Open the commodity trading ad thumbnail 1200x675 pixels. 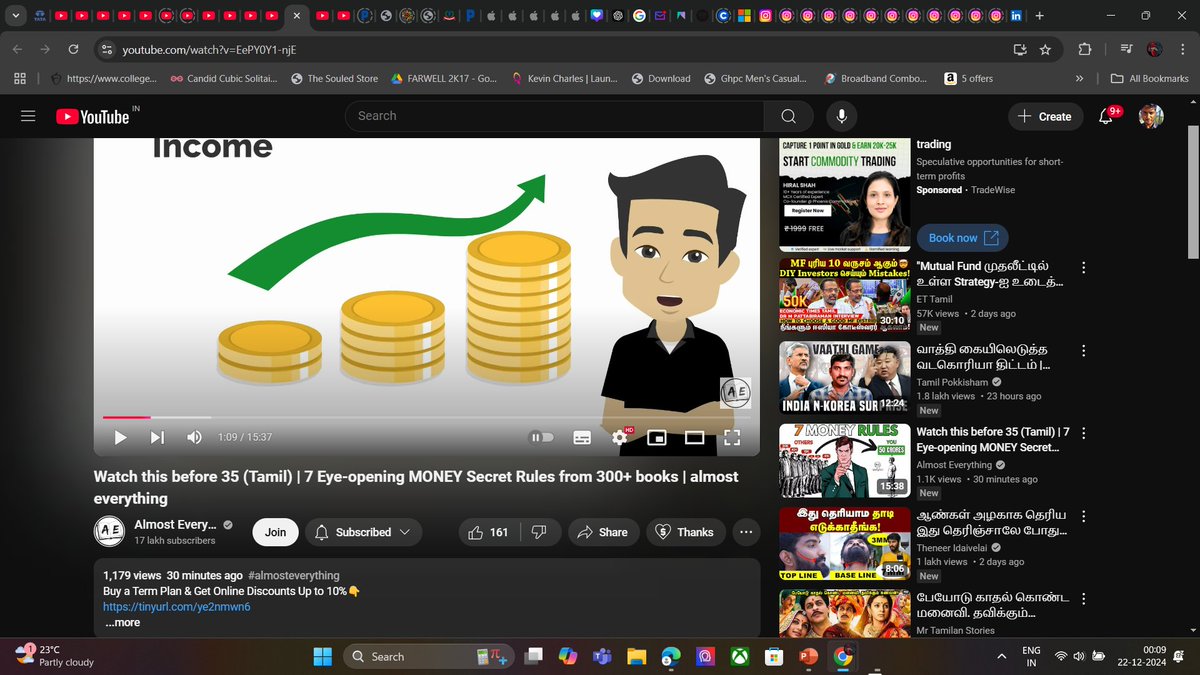click(x=844, y=195)
